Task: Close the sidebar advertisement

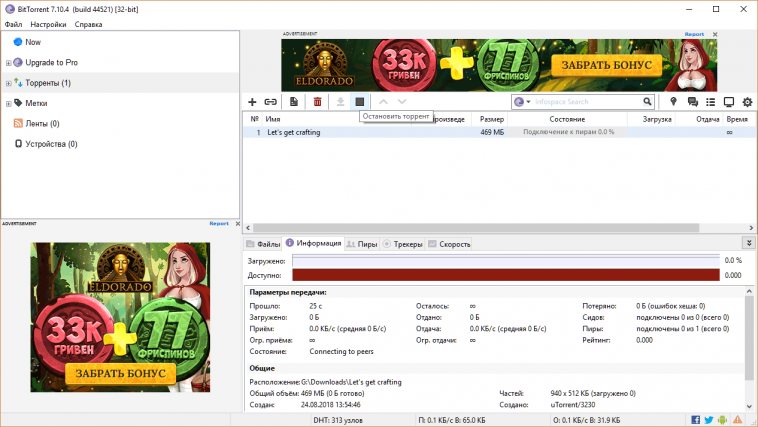Action: 237,223
